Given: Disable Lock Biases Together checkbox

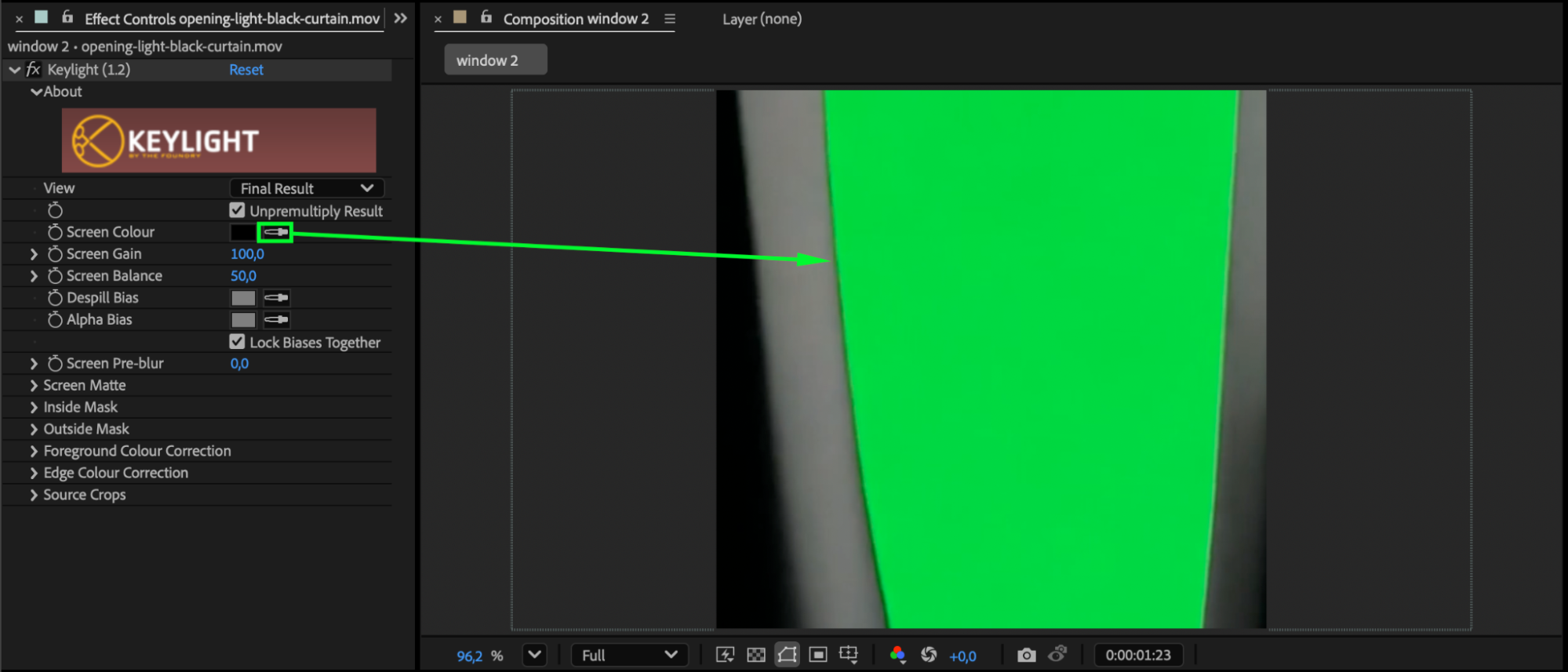Looking at the screenshot, I should [237, 342].
